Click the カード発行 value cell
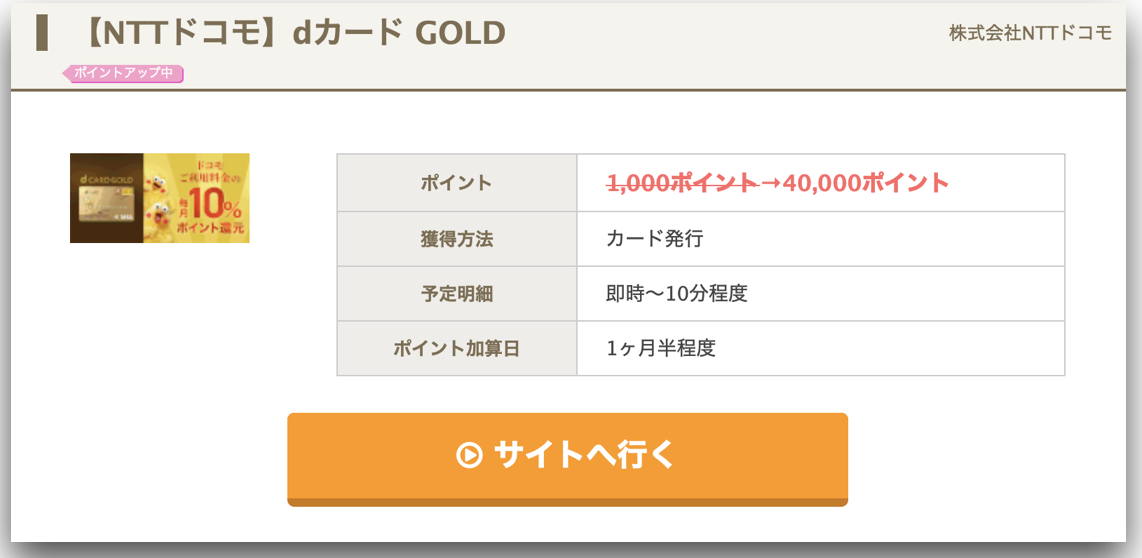This screenshot has height=558, width=1142. click(x=821, y=239)
